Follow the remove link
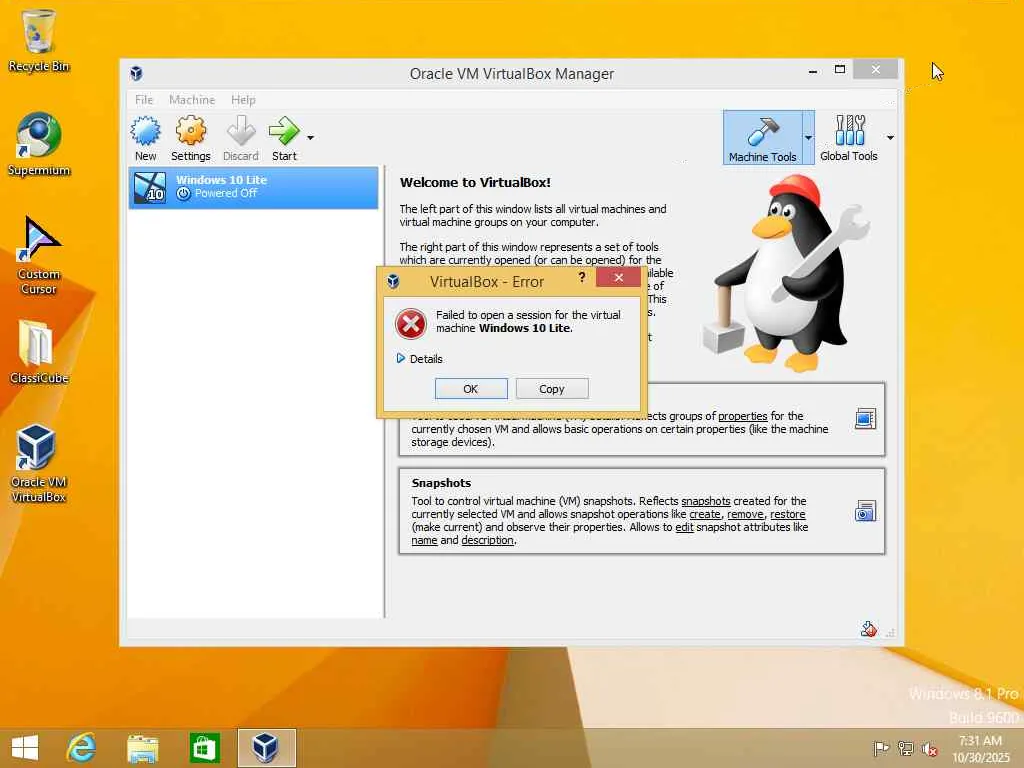Screen dimensions: 1024x768 [745, 514]
